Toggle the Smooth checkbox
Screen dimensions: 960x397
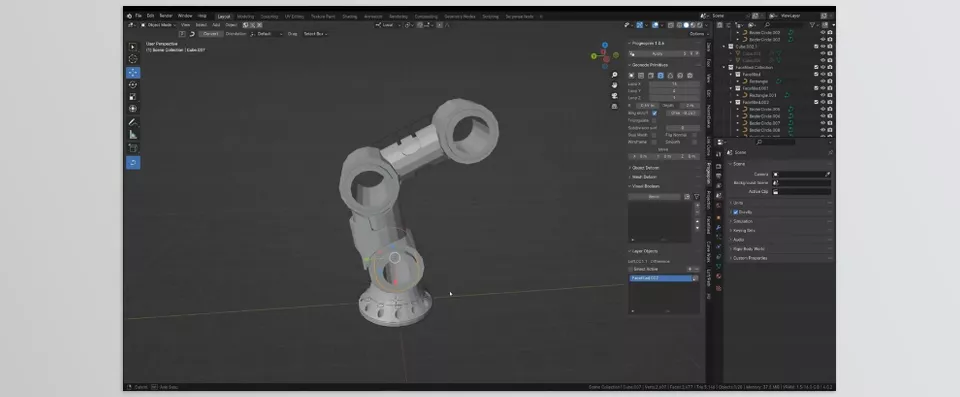[694, 142]
